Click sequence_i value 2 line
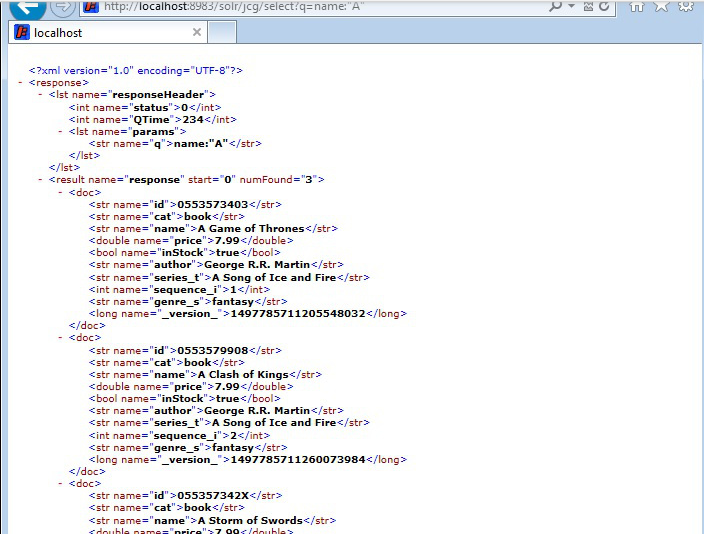The height and width of the screenshot is (534, 704). click(x=180, y=435)
